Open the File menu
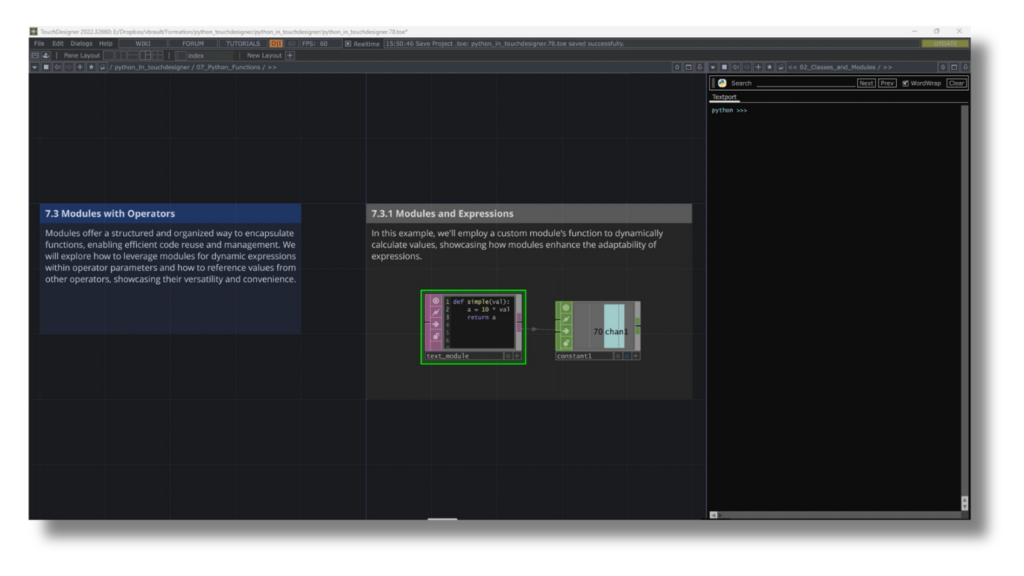 (x=39, y=44)
